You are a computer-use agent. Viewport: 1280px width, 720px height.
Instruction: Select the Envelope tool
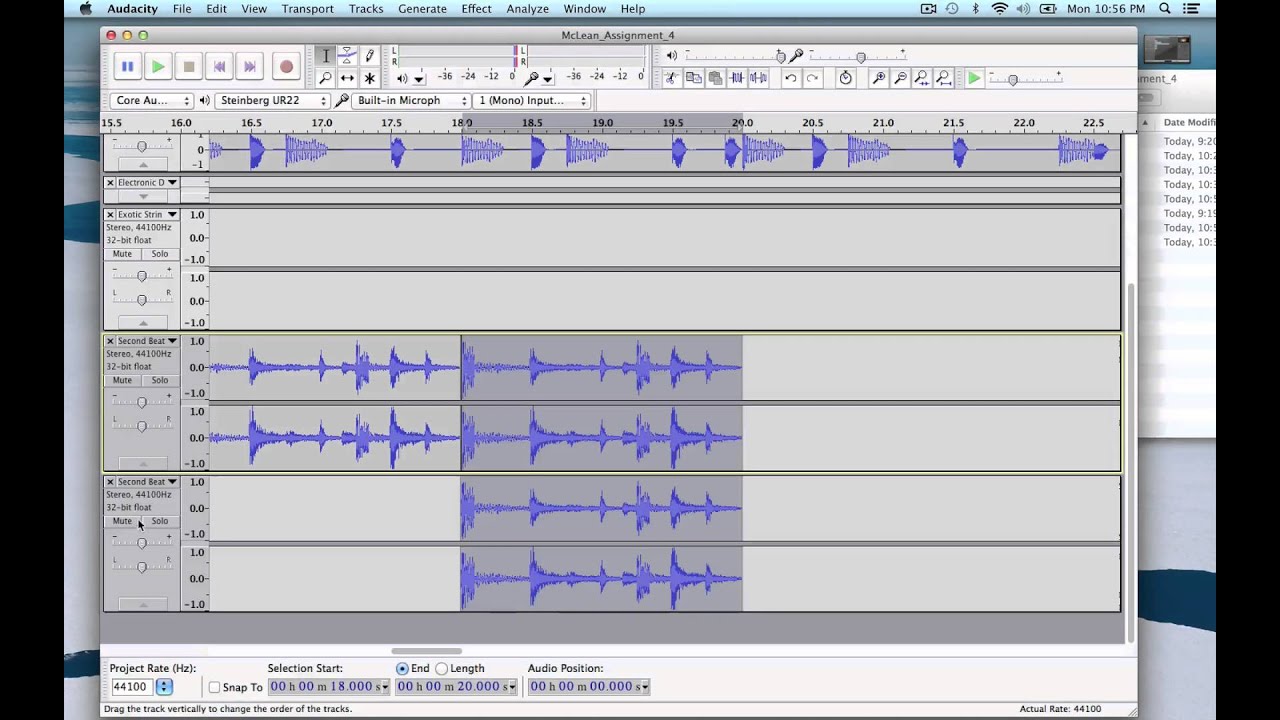coord(347,56)
